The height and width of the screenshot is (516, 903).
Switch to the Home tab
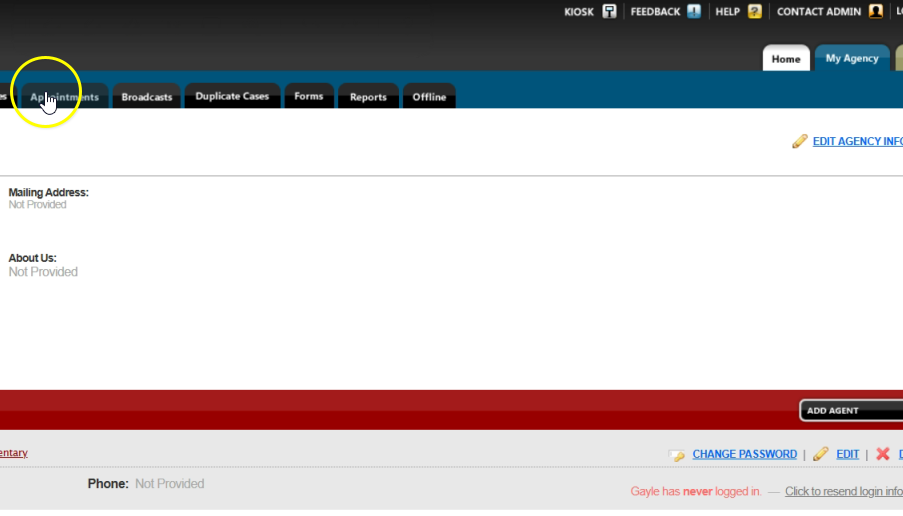tap(785, 59)
